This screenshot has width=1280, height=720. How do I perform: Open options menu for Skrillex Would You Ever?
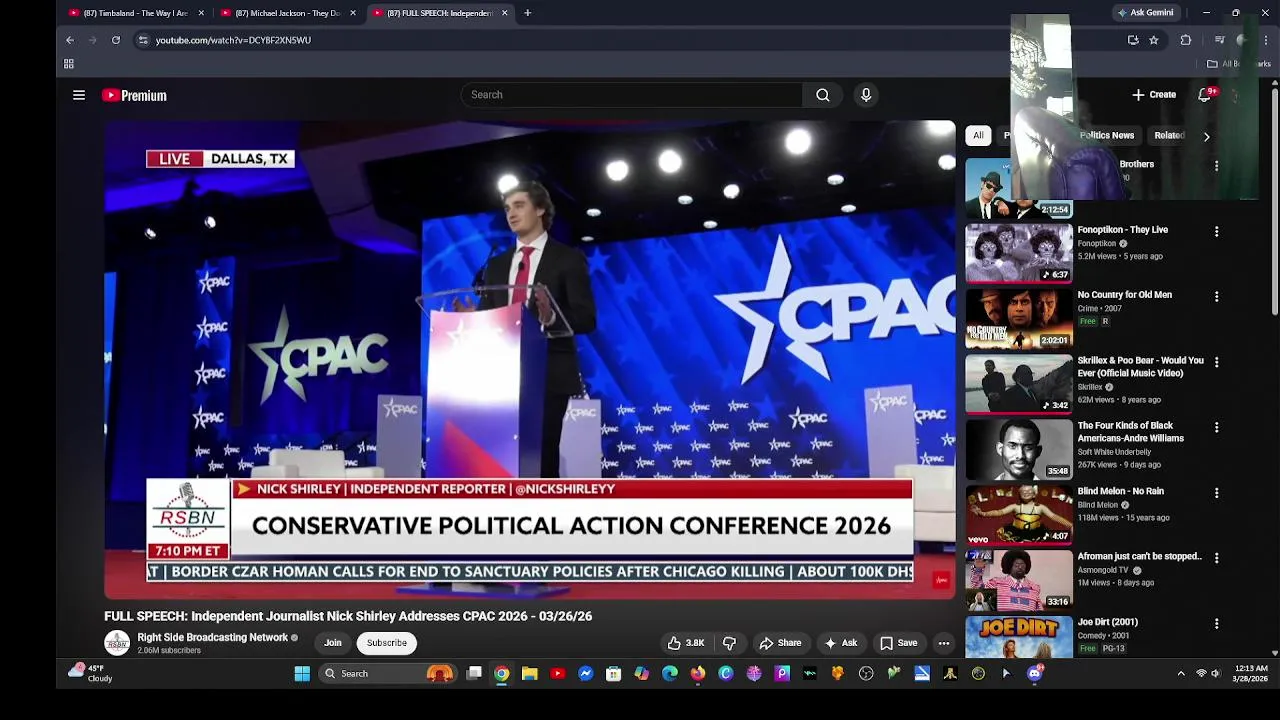coord(1216,362)
